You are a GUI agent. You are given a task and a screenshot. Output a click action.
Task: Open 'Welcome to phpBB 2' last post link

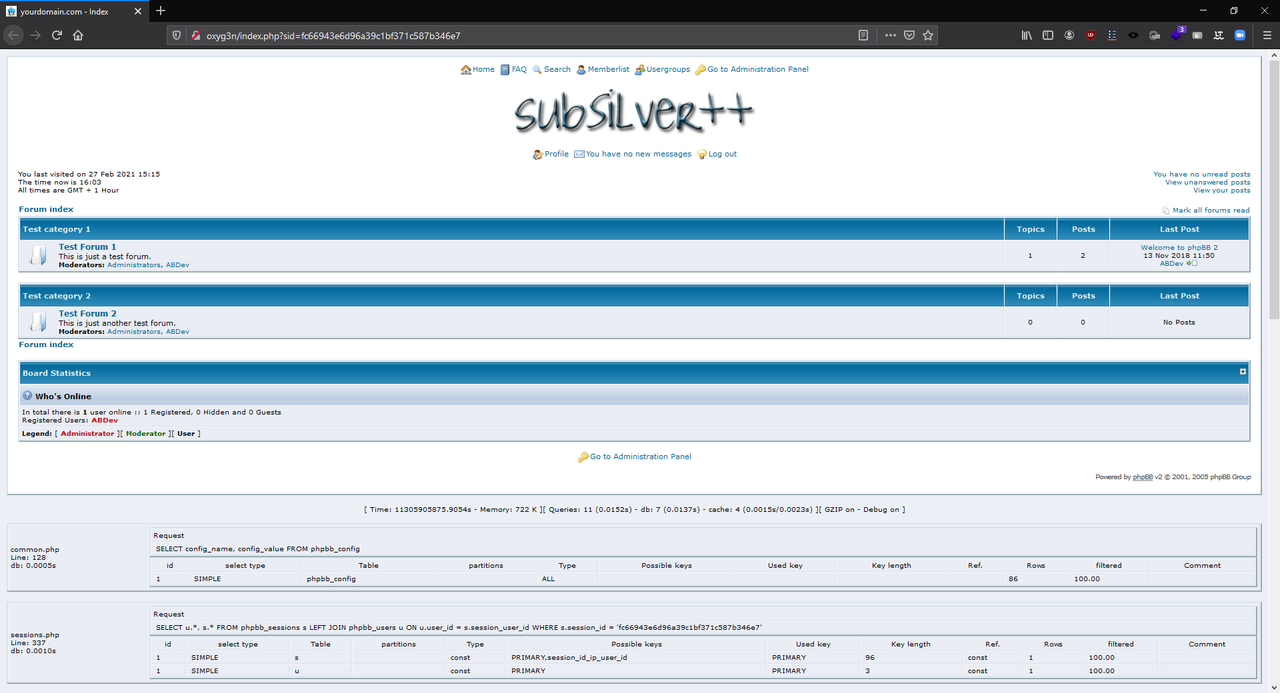click(1179, 248)
